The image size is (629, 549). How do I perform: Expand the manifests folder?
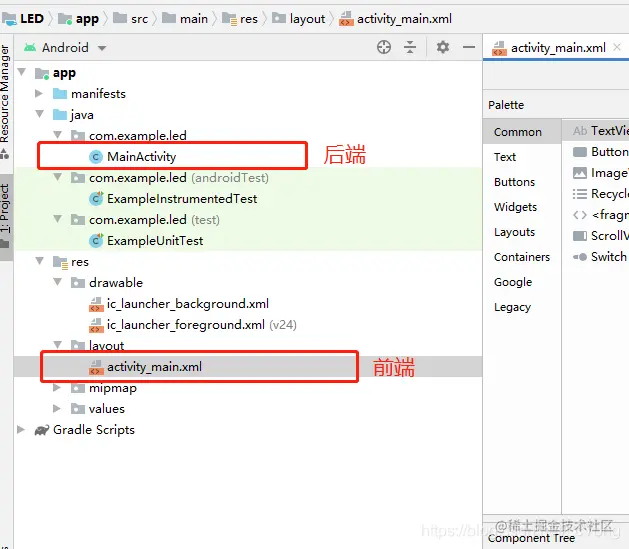39,93
